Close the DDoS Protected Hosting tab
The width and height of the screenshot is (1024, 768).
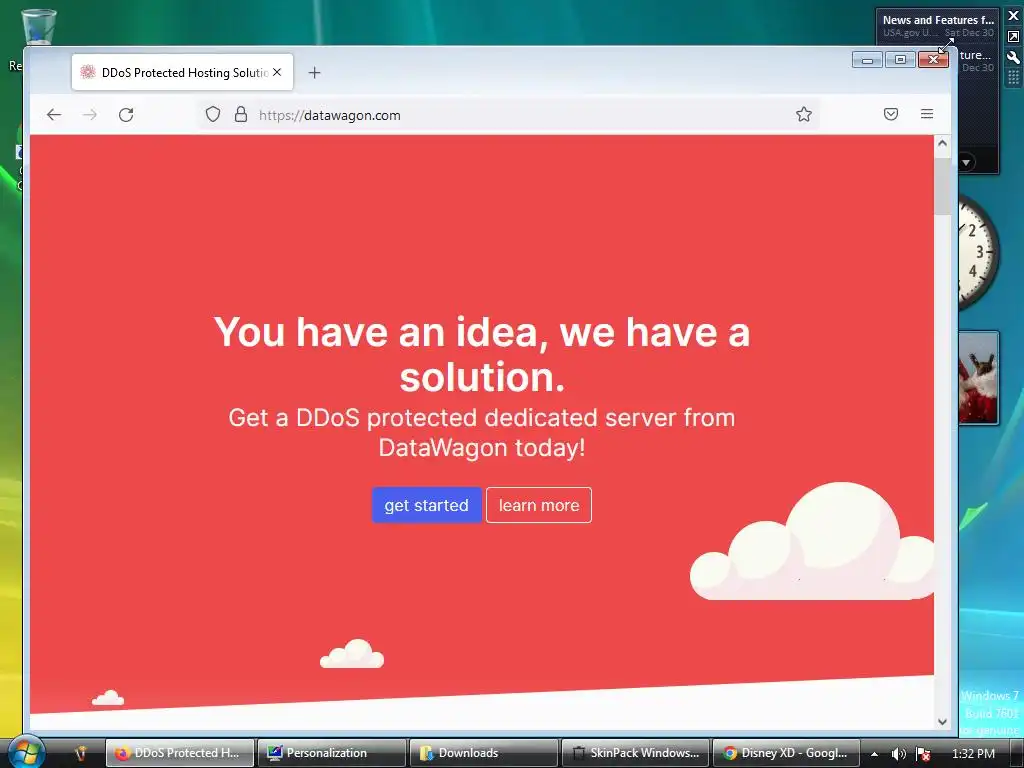point(277,72)
